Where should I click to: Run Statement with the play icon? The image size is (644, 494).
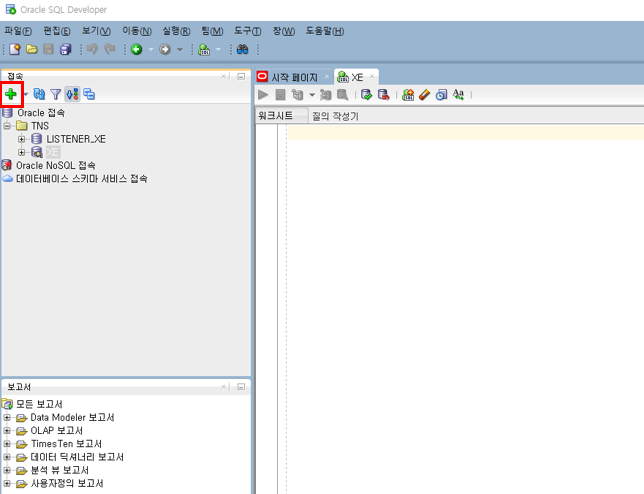point(263,95)
